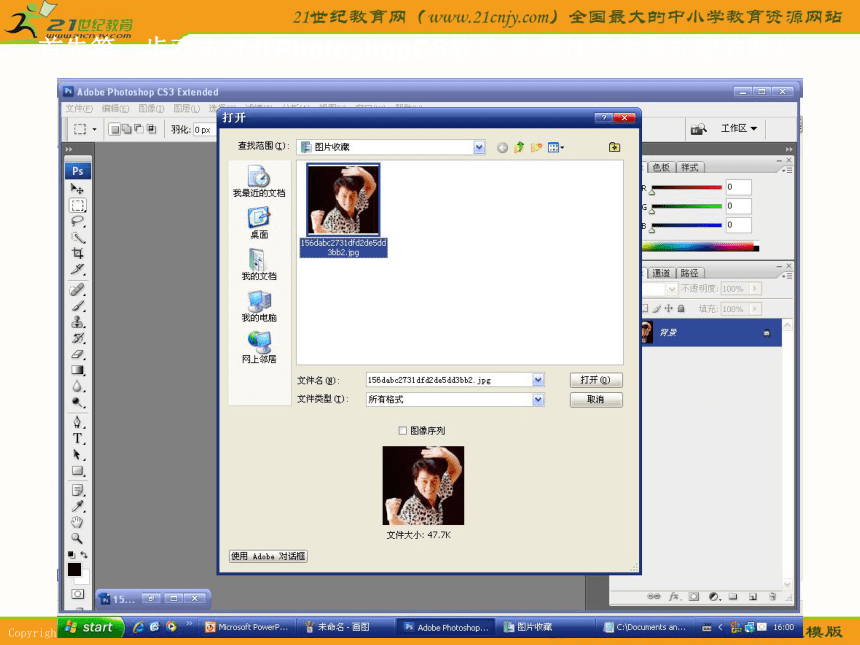
Task: Toggle the lock all padlock icon
Action: coord(681,308)
